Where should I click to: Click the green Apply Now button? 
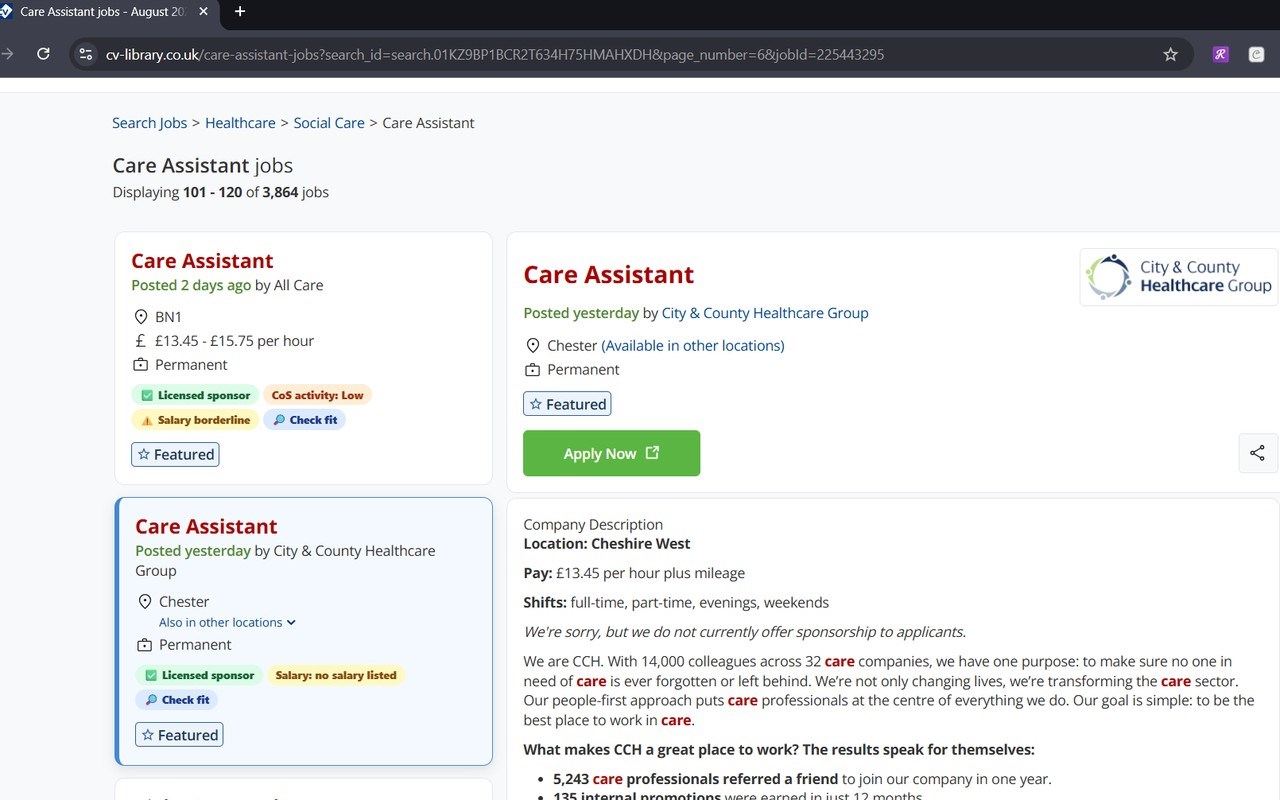[611, 453]
